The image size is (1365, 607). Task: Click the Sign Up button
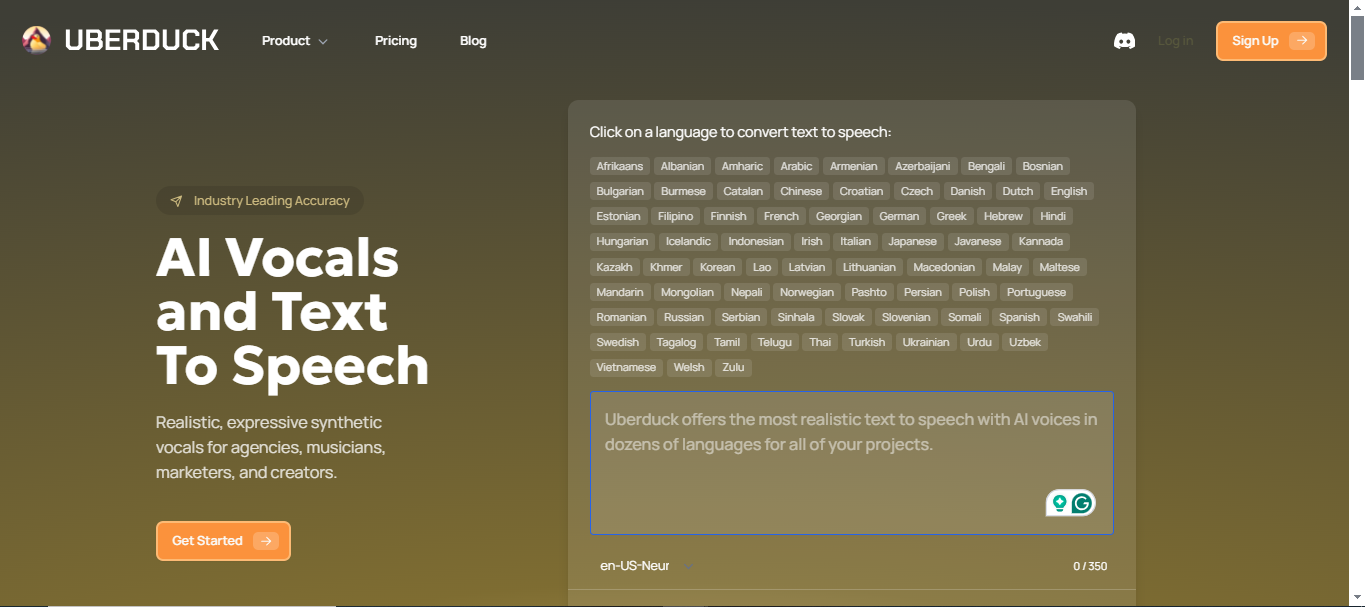1271,41
